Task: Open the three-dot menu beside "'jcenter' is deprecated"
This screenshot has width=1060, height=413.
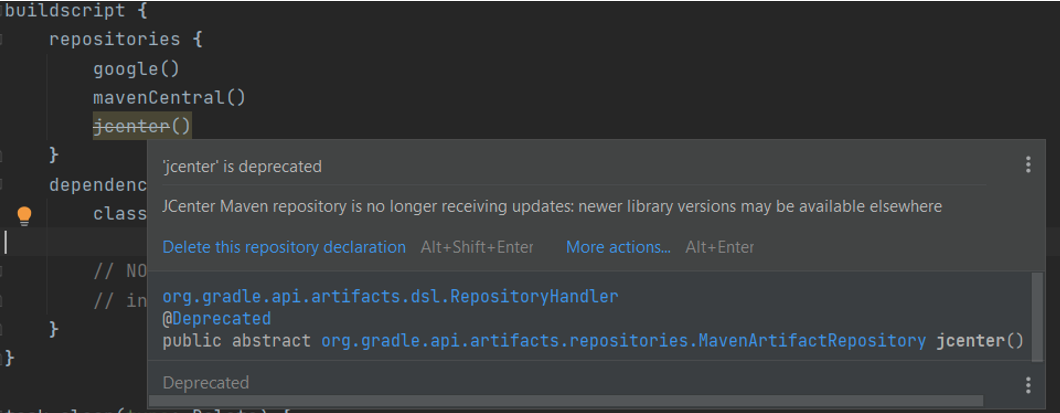Action: point(1028,166)
